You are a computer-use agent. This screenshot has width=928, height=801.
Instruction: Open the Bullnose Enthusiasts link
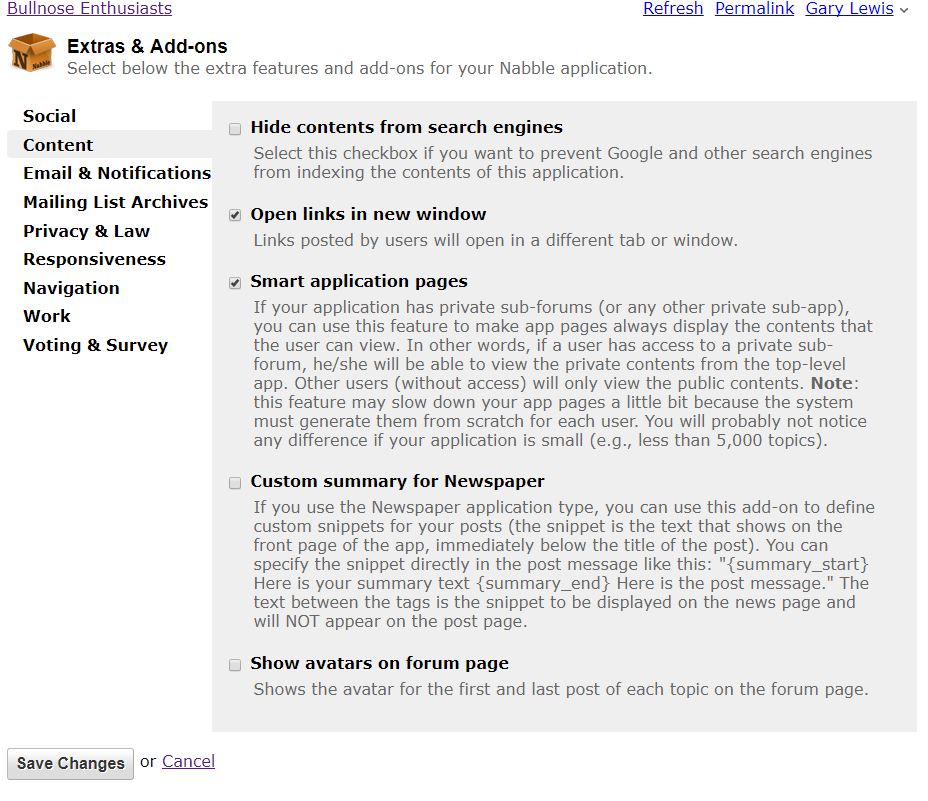[x=89, y=9]
